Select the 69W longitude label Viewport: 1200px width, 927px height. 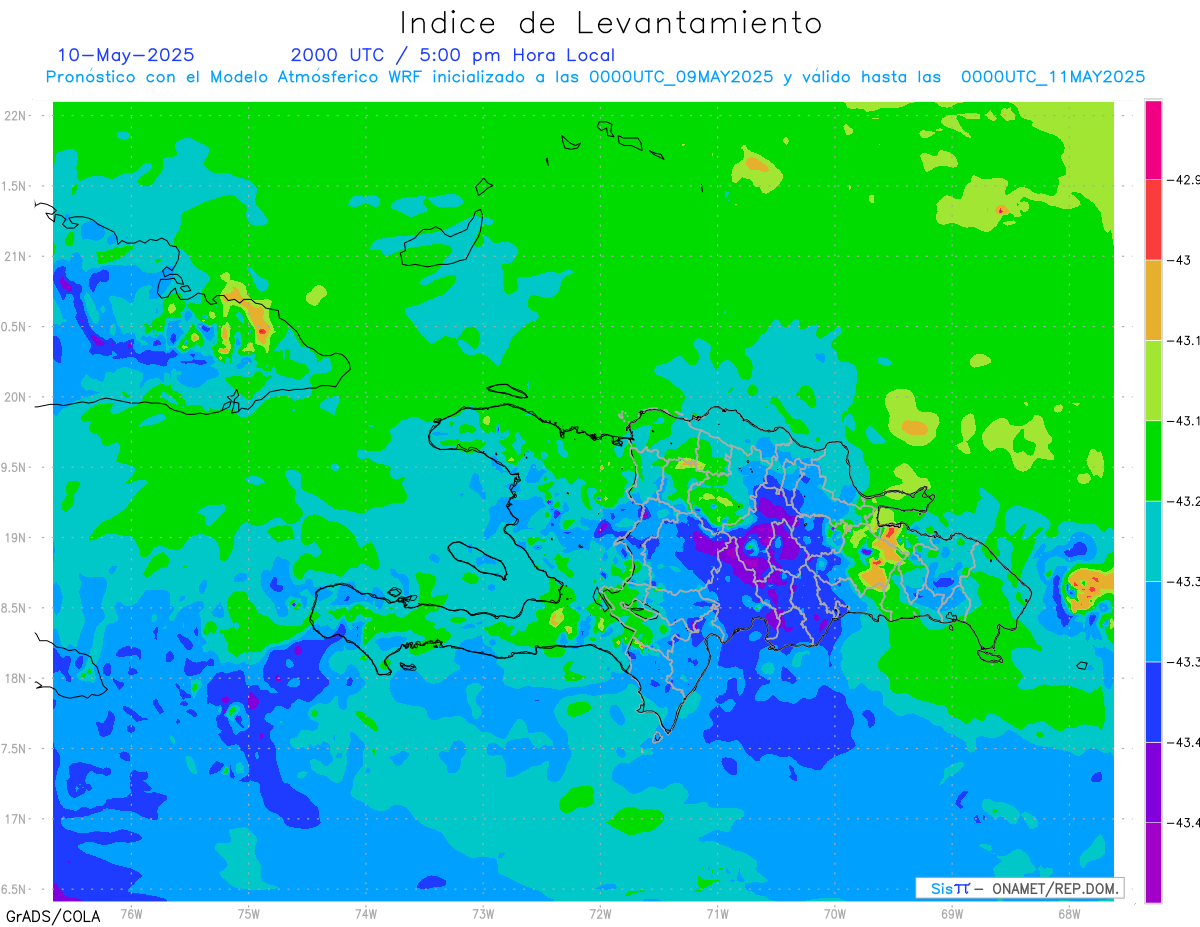(952, 913)
